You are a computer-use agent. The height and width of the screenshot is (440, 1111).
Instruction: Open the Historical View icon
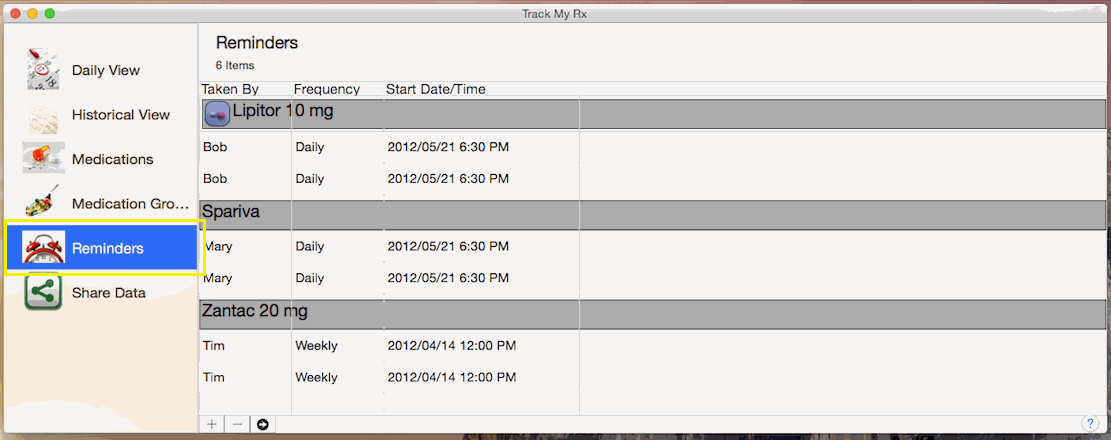point(43,115)
